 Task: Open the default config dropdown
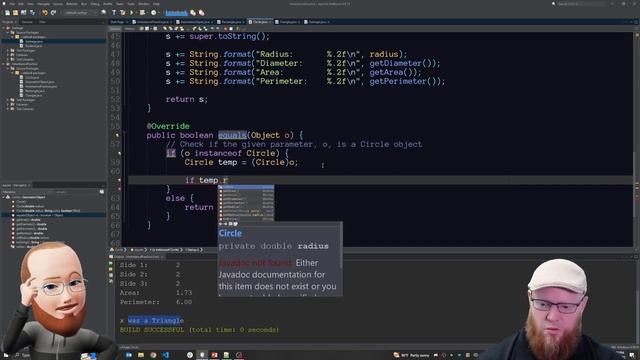tap(80, 13)
